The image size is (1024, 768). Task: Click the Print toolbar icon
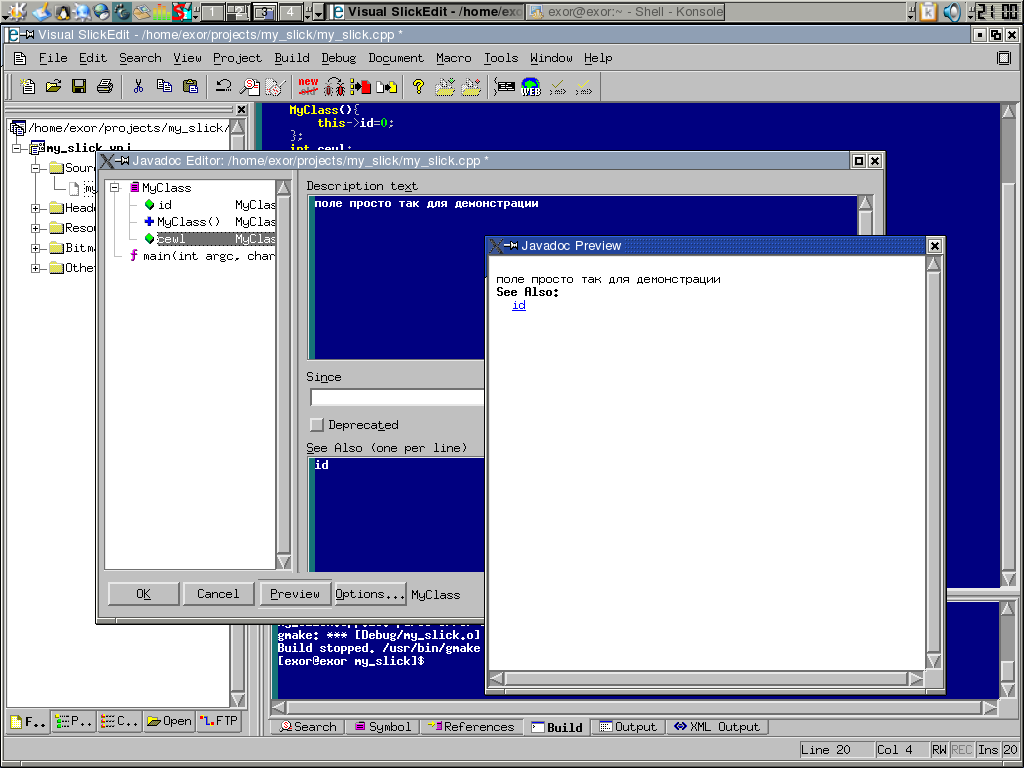tap(105, 86)
